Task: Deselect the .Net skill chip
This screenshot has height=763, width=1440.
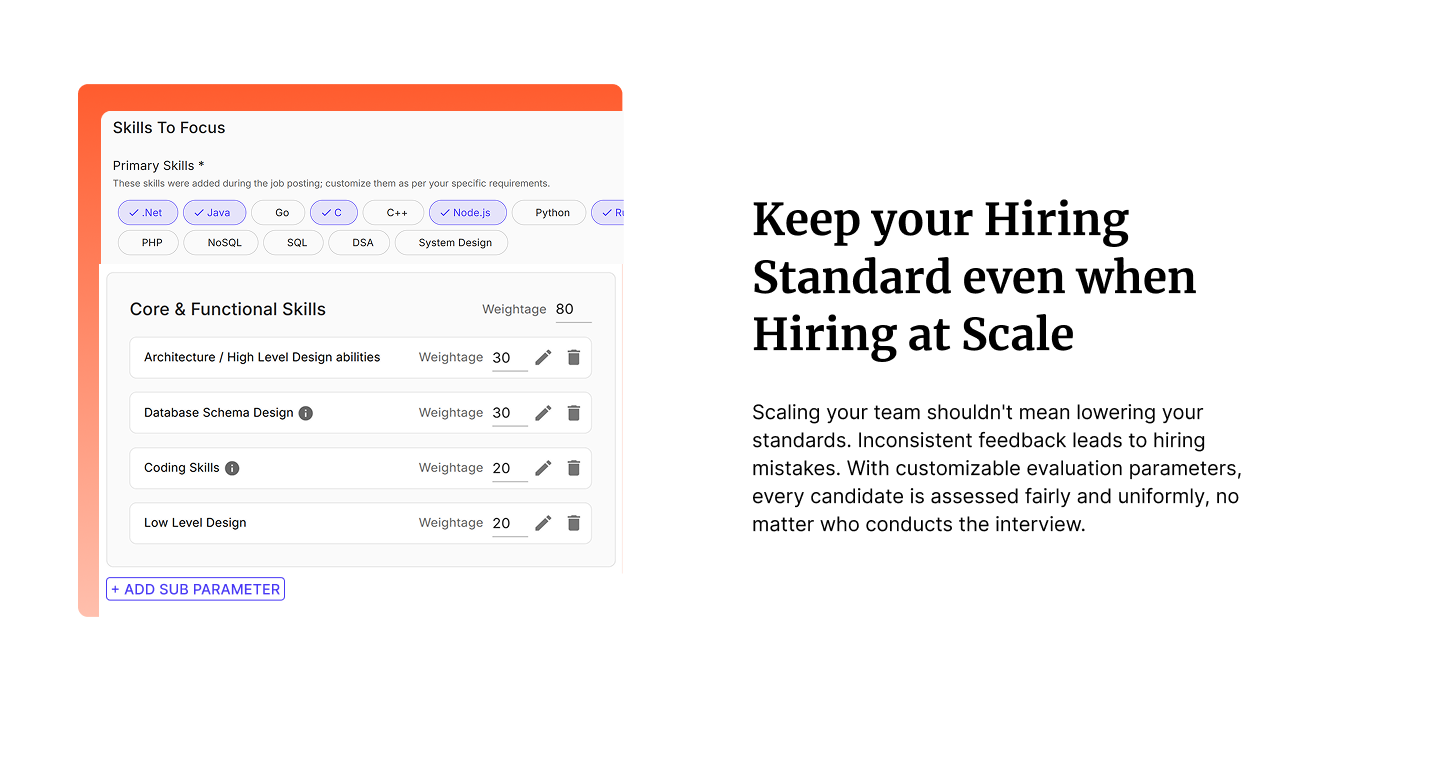Action: tap(147, 213)
